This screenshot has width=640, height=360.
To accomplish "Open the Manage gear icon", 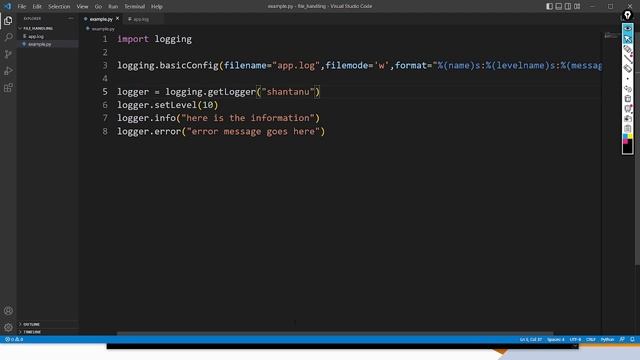I will tap(8, 327).
